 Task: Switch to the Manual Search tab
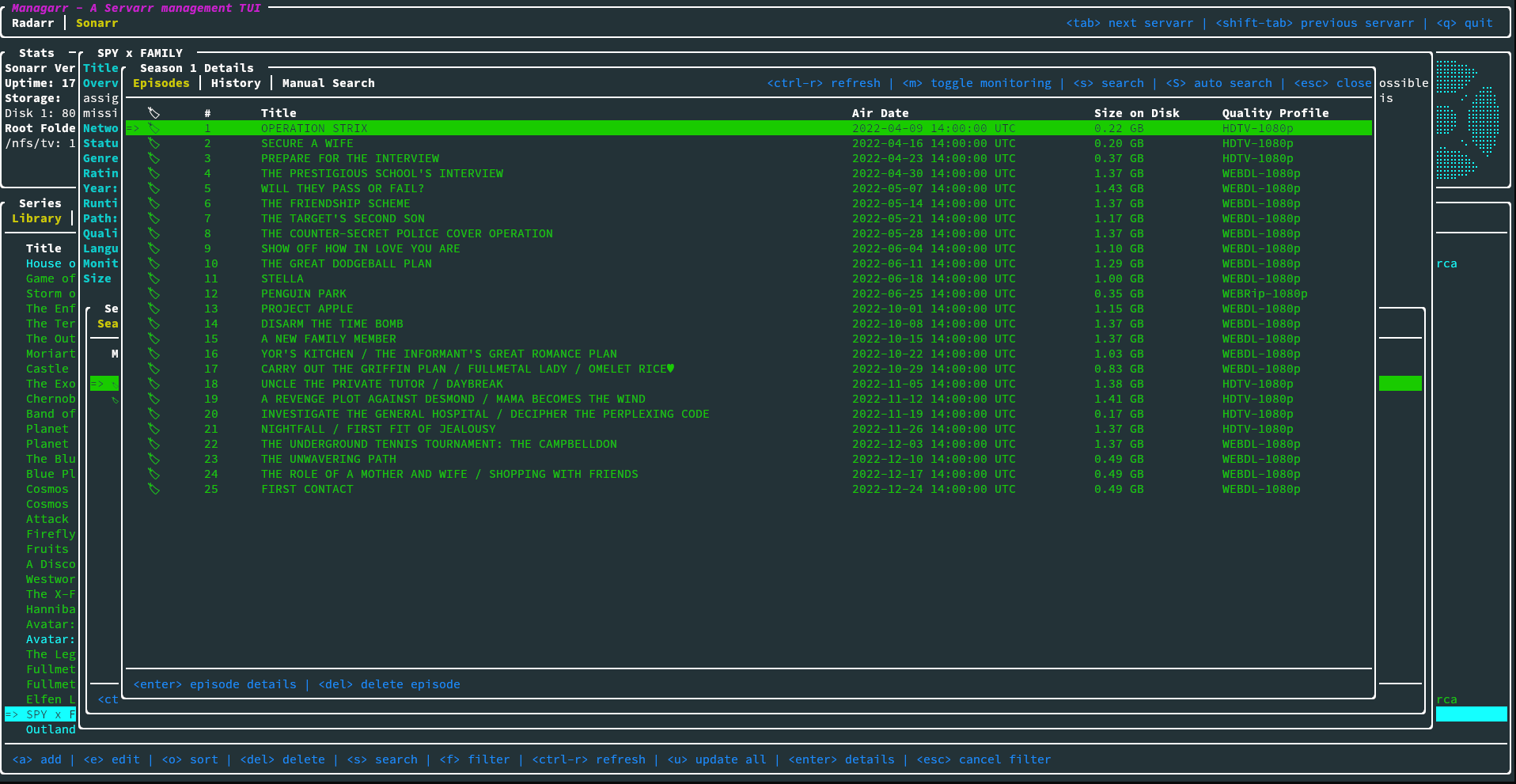coord(328,83)
